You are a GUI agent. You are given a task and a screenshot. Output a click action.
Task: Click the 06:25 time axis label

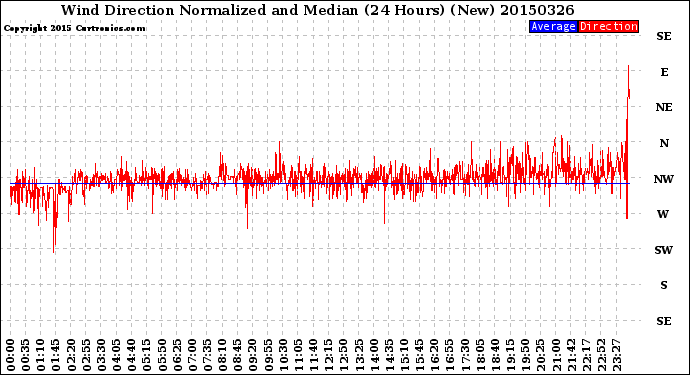click(177, 355)
